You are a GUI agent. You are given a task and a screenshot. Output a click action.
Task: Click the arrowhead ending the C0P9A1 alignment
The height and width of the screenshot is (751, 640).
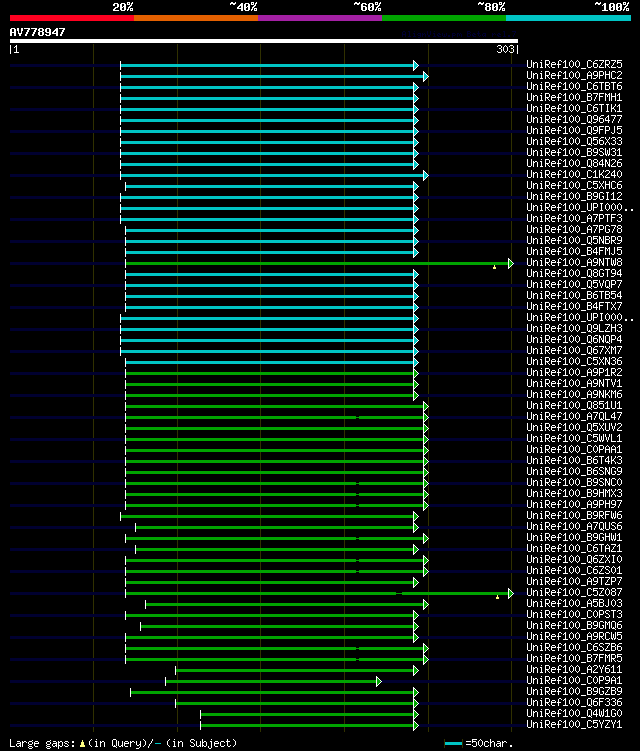[379, 682]
